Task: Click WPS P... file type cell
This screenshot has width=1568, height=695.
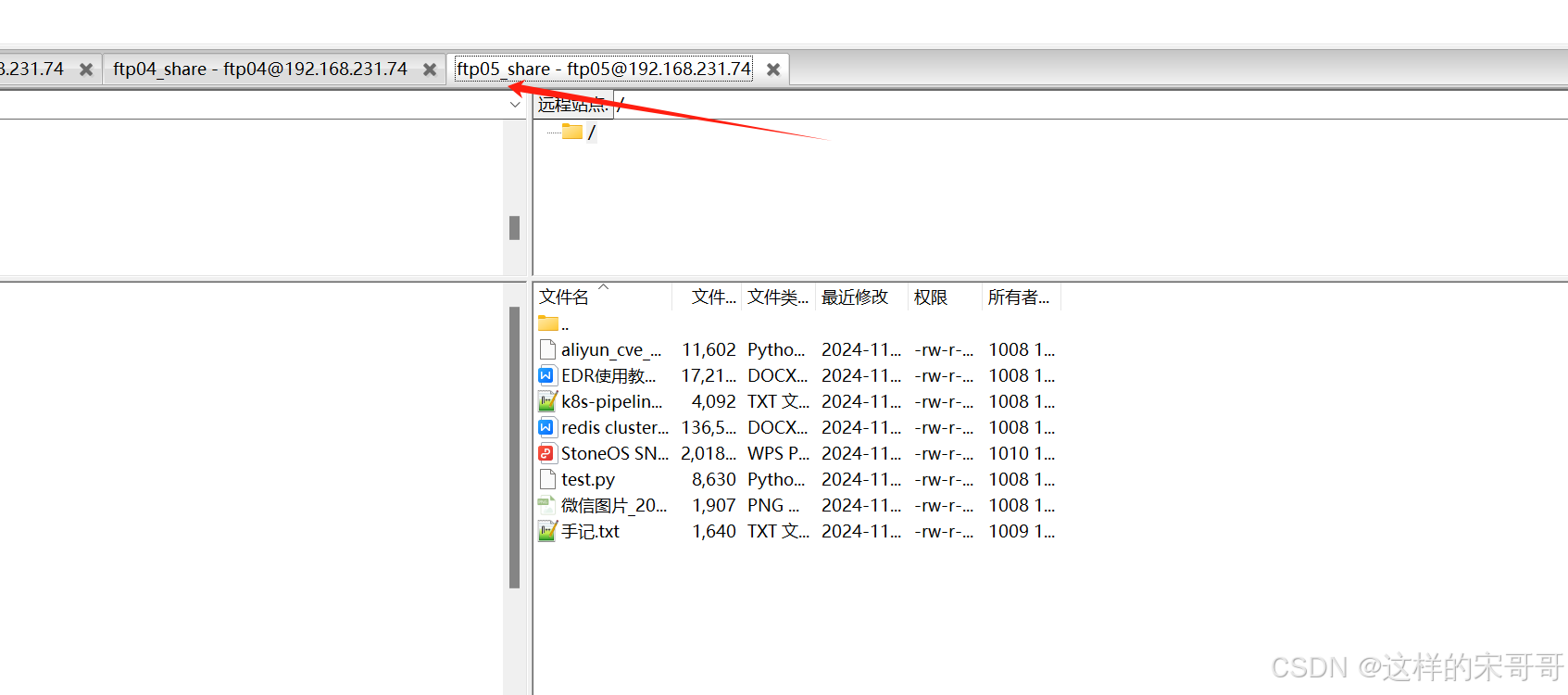Action: (778, 454)
